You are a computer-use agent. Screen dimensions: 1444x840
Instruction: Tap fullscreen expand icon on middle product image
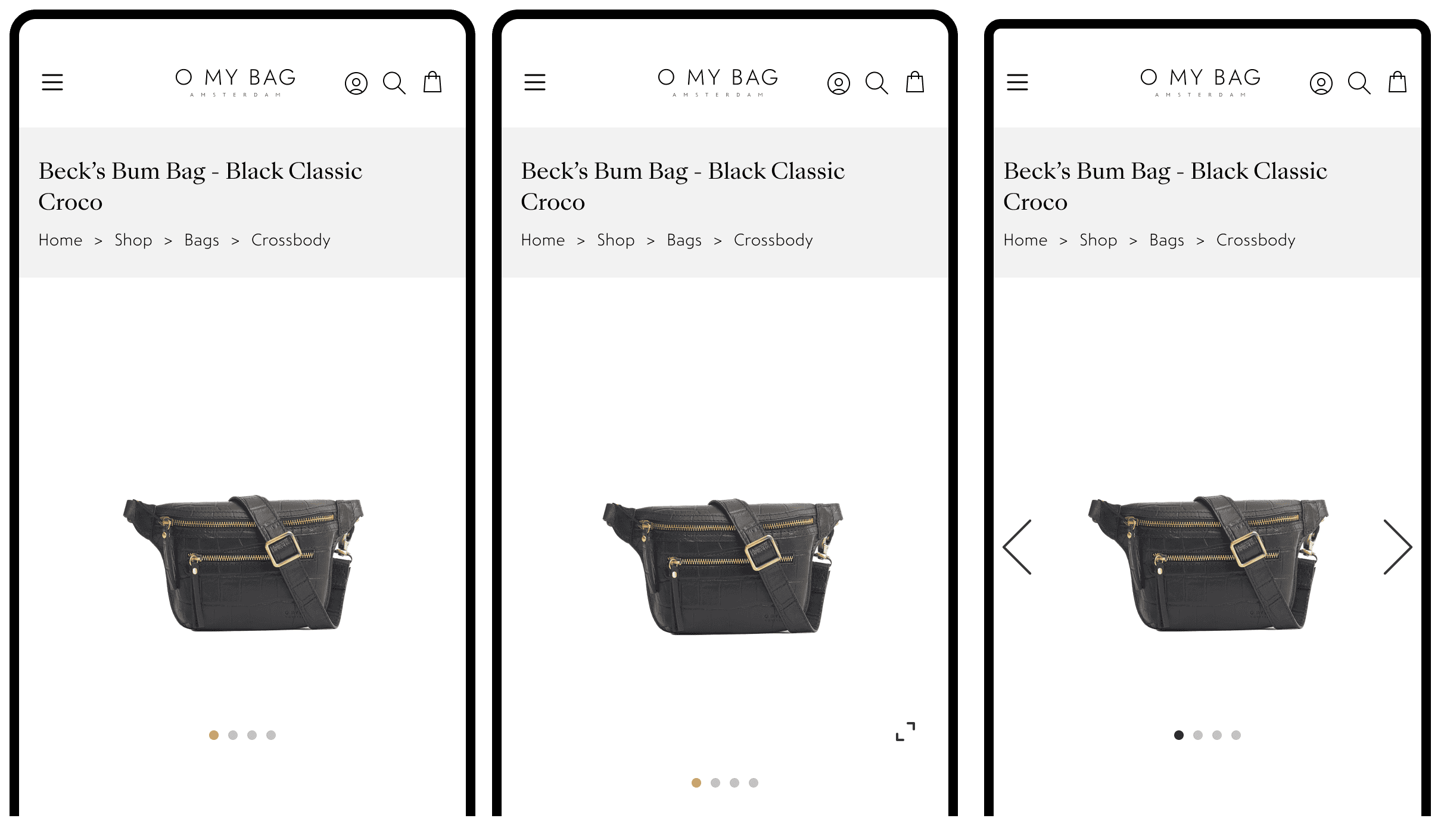point(905,732)
